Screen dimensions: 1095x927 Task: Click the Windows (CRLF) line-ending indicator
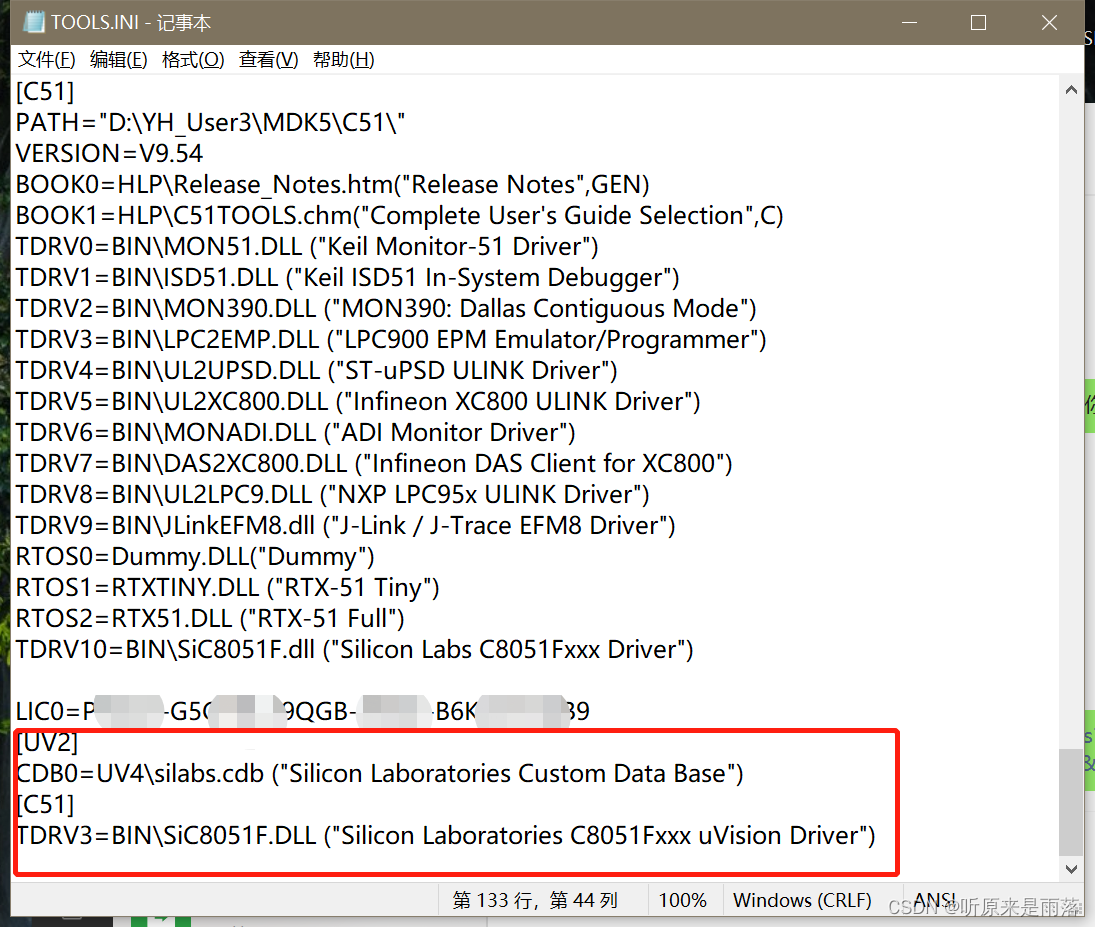(801, 899)
